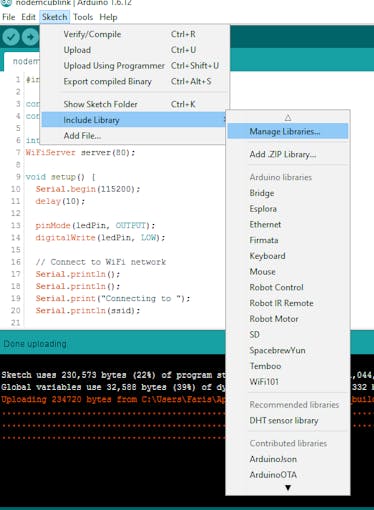Screen dimensions: 374x510
Task: Include the Bridge library
Action: pyautogui.click(x=288, y=193)
